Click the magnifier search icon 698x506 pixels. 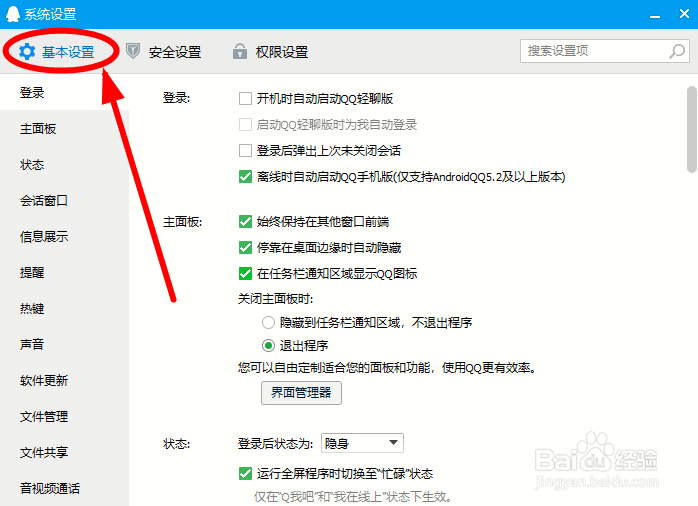(677, 51)
